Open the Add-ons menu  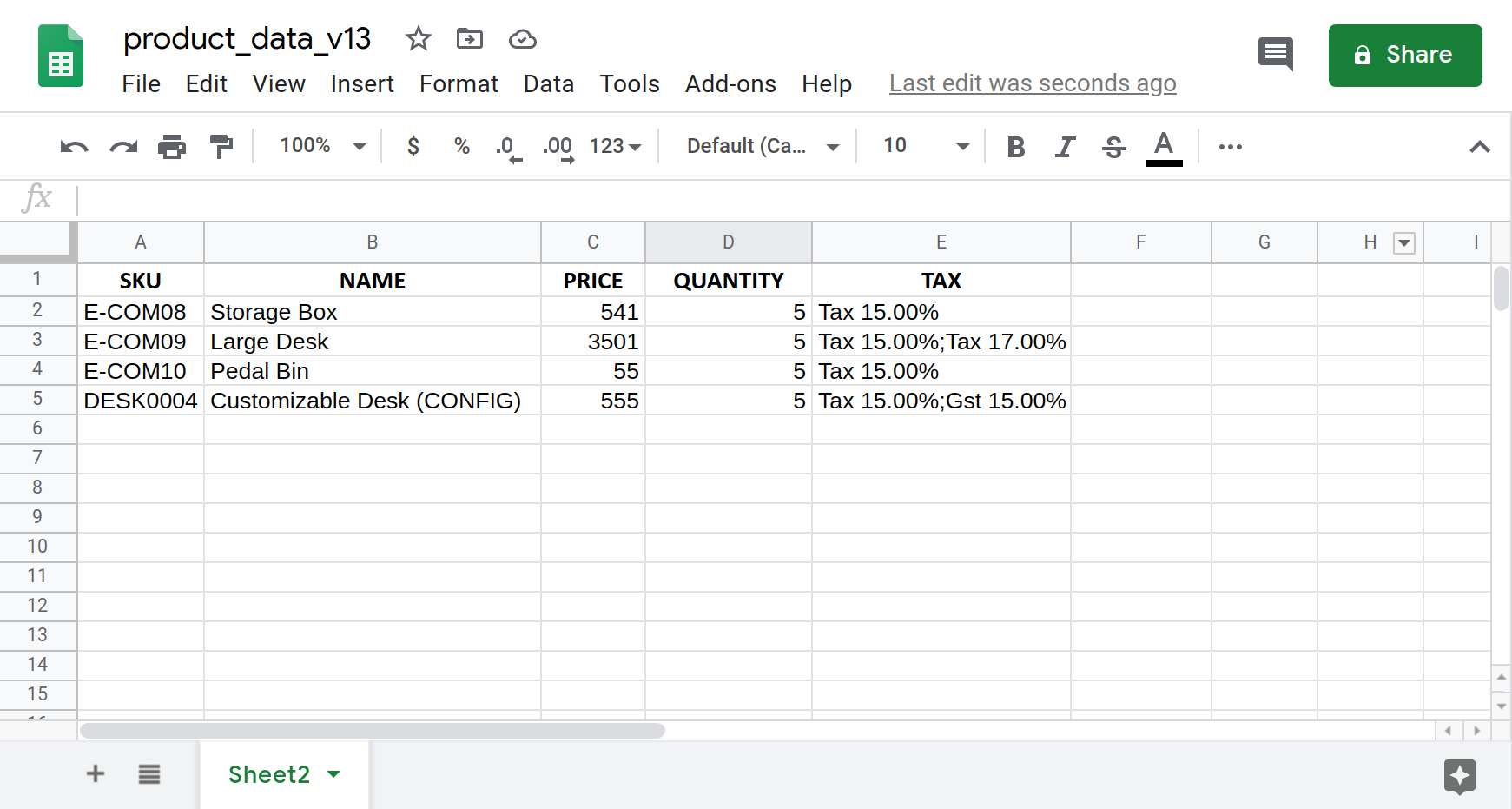pyautogui.click(x=730, y=83)
